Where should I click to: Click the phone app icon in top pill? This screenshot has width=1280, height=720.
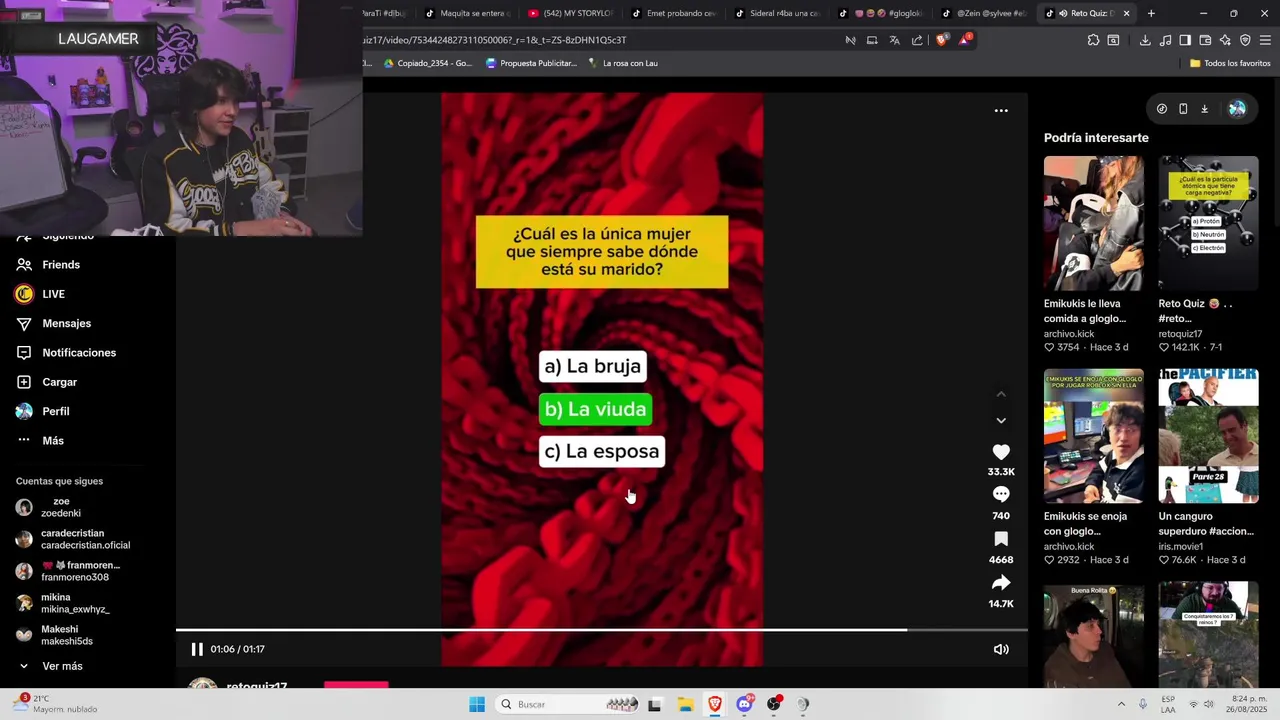(x=1183, y=109)
